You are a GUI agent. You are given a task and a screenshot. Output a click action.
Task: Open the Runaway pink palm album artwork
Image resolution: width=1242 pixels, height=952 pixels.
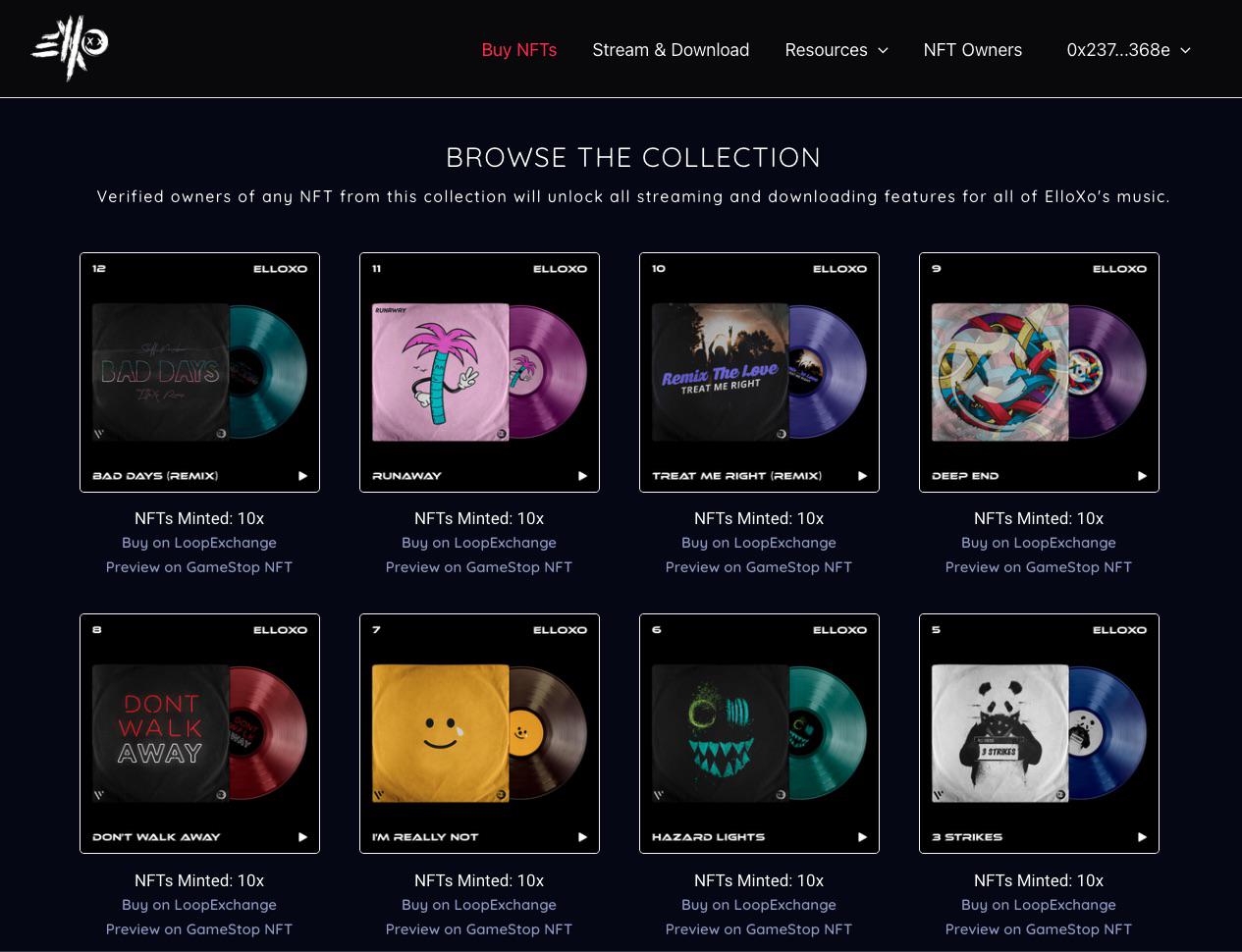[x=441, y=372]
